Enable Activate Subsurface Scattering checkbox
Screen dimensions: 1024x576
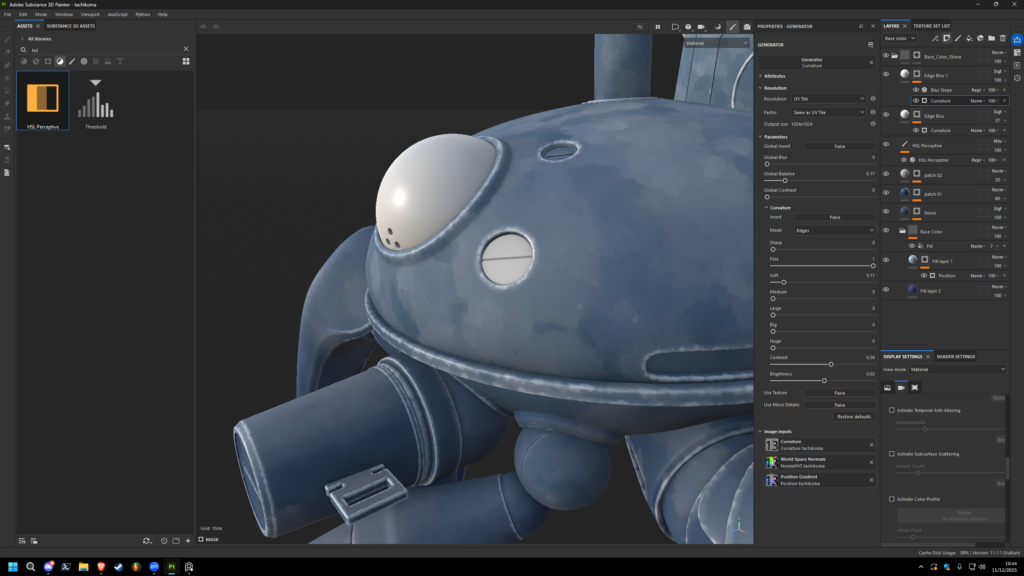pyautogui.click(x=892, y=454)
